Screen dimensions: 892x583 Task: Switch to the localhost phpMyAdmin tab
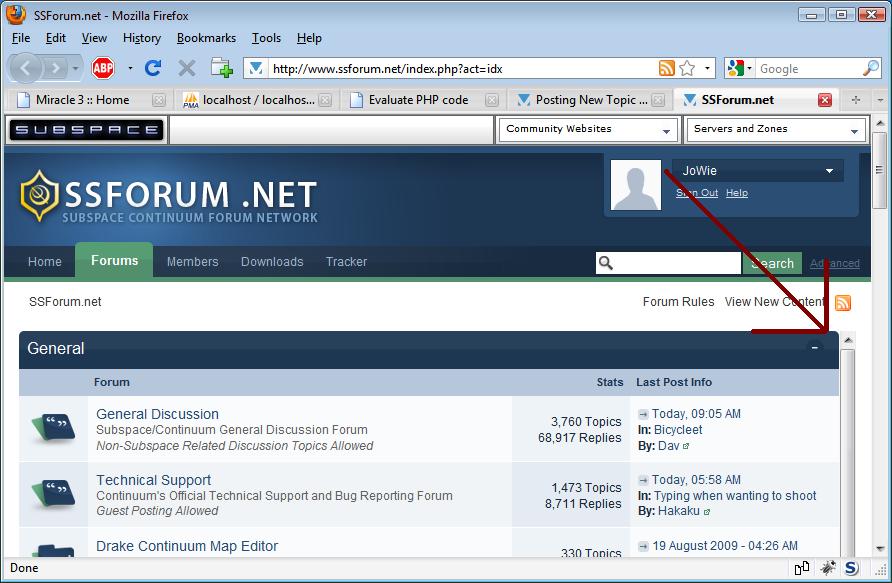click(x=258, y=100)
